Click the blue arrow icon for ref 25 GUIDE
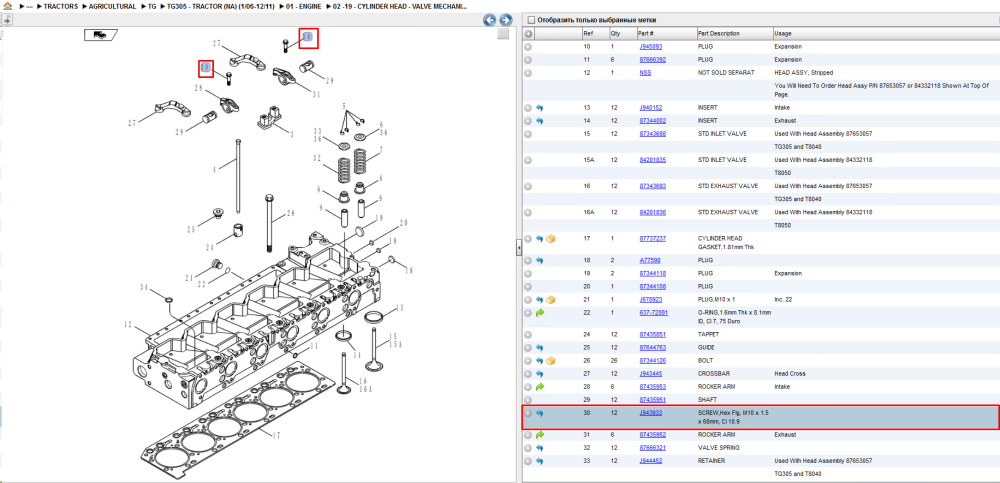1000x483 pixels. [x=540, y=348]
